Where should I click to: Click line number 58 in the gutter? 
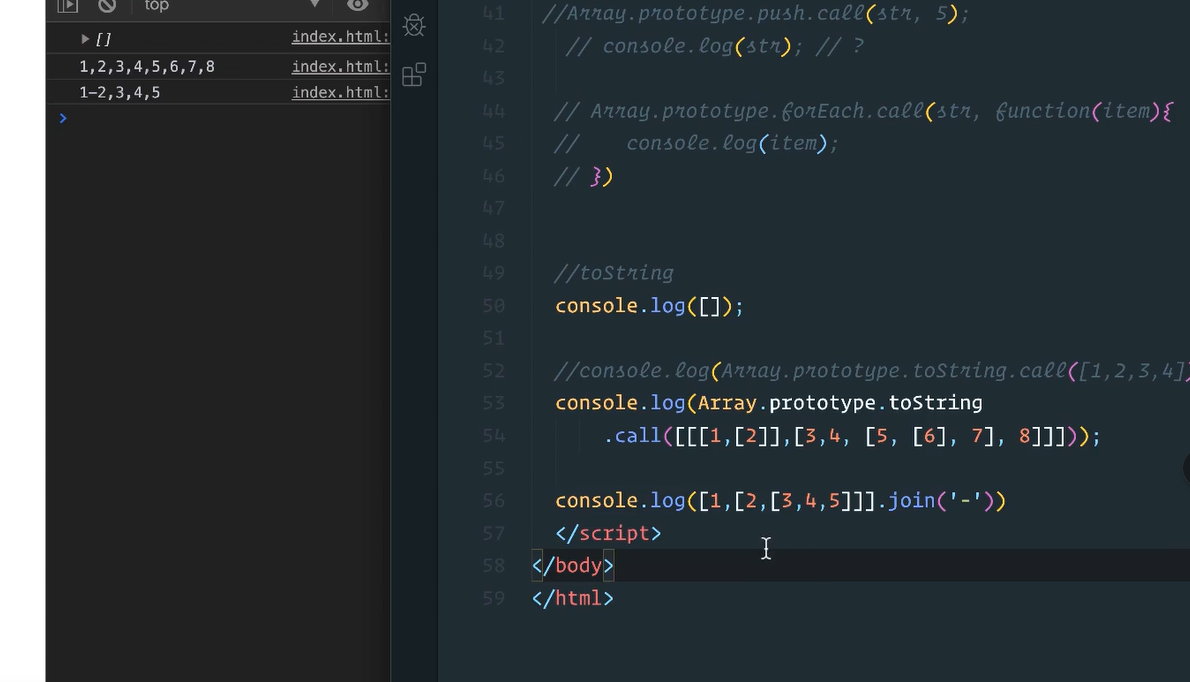point(493,566)
